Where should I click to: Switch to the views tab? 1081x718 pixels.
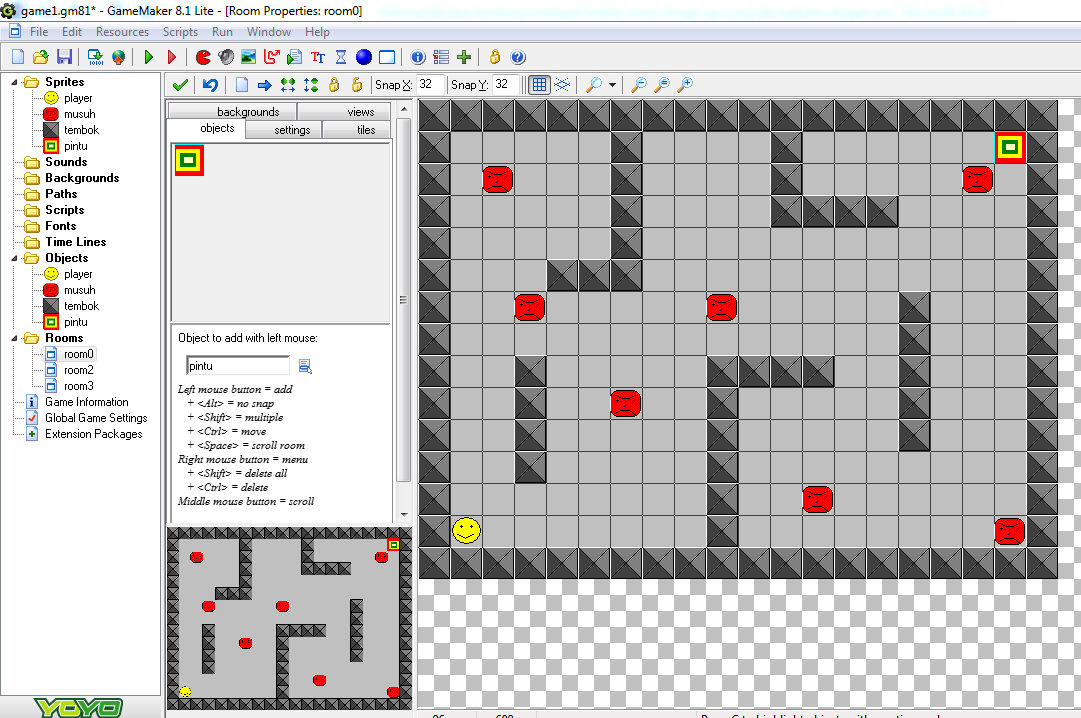(x=345, y=111)
